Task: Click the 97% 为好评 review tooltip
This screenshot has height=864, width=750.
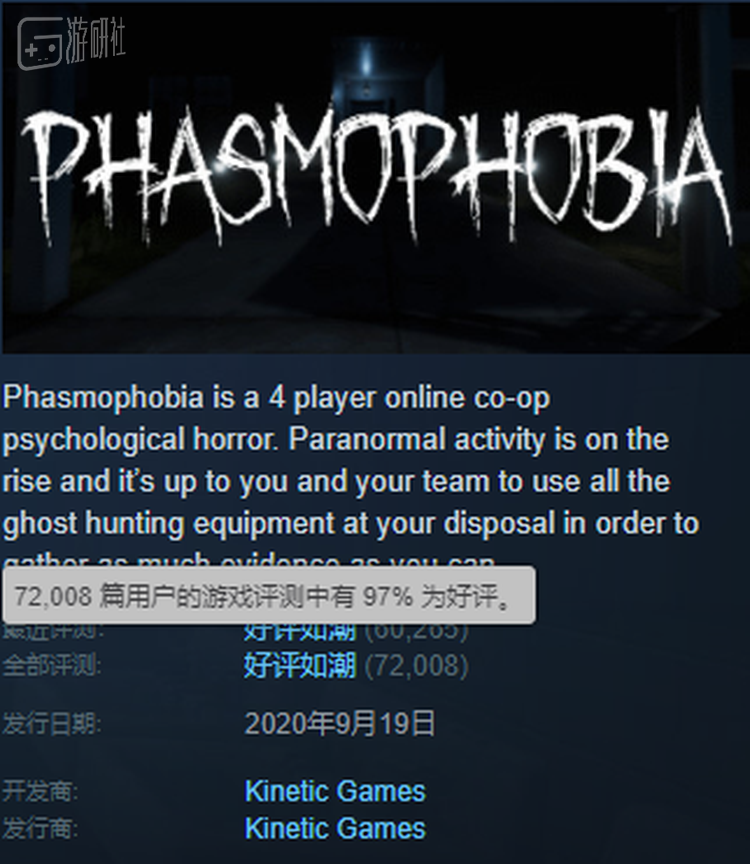Action: pyautogui.click(x=269, y=595)
